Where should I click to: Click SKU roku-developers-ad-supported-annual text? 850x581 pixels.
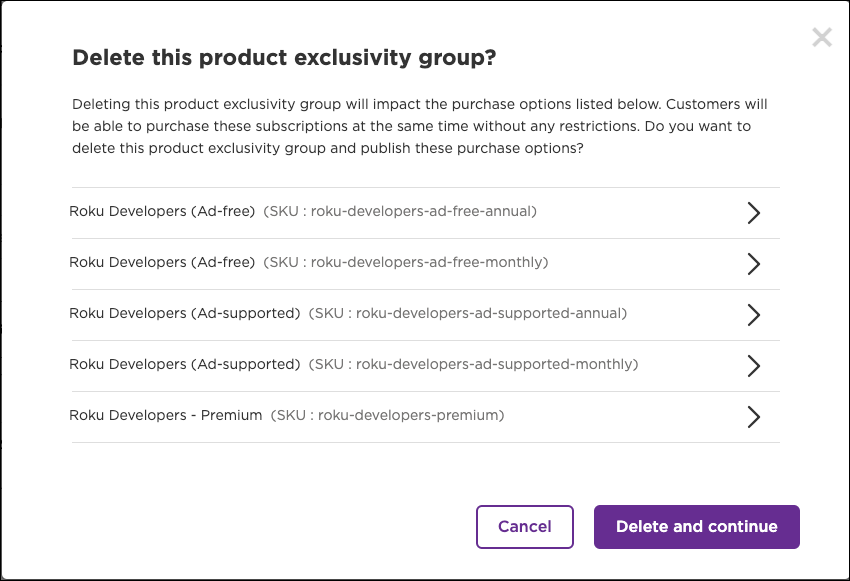click(x=468, y=313)
